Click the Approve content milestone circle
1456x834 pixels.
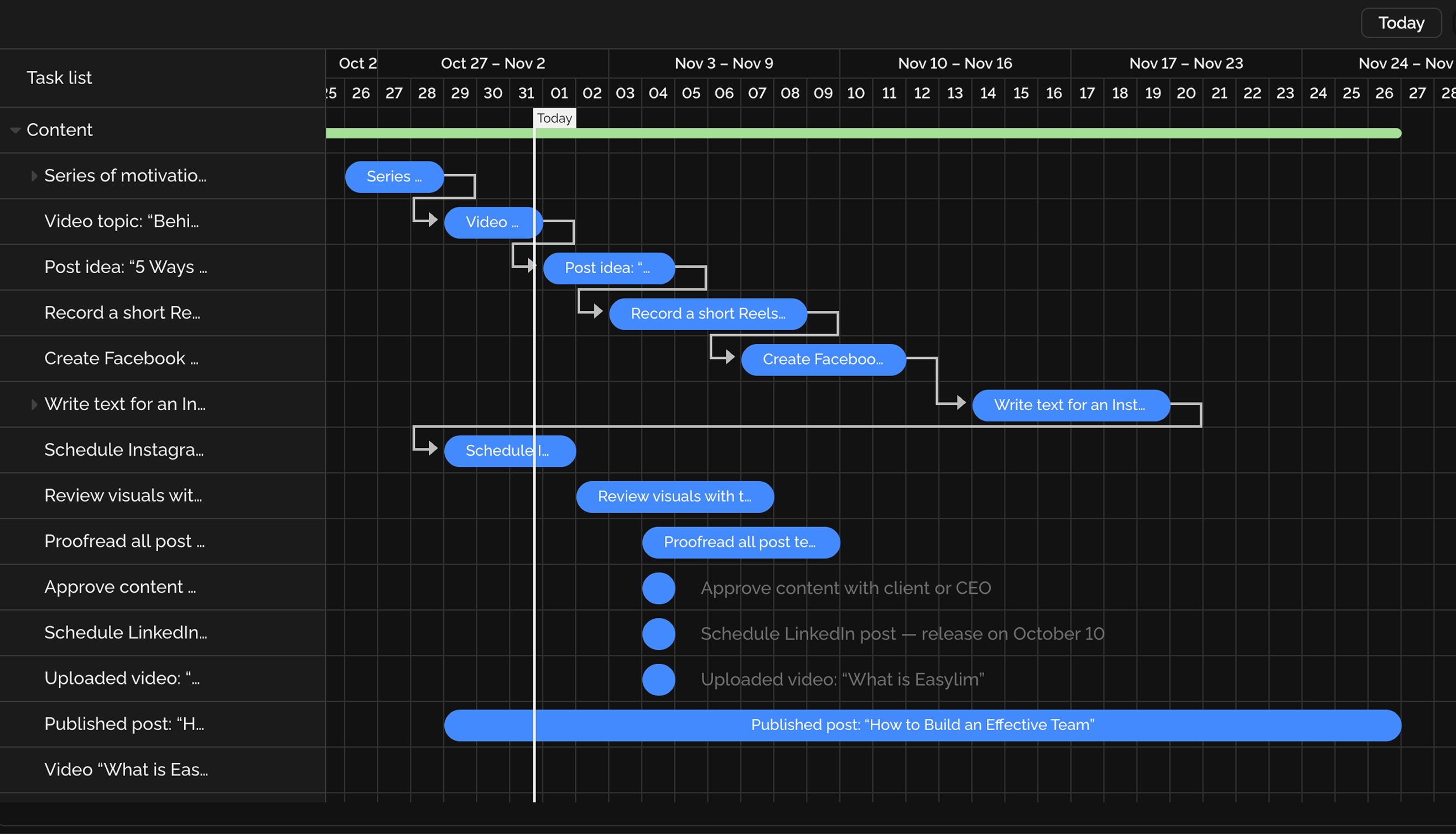click(658, 588)
